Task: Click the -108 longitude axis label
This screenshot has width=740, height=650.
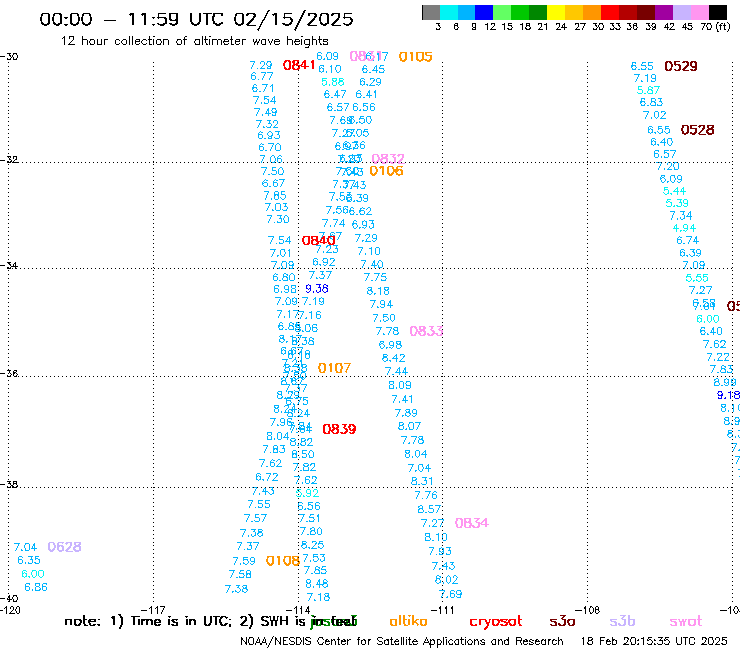Action: coord(588,610)
